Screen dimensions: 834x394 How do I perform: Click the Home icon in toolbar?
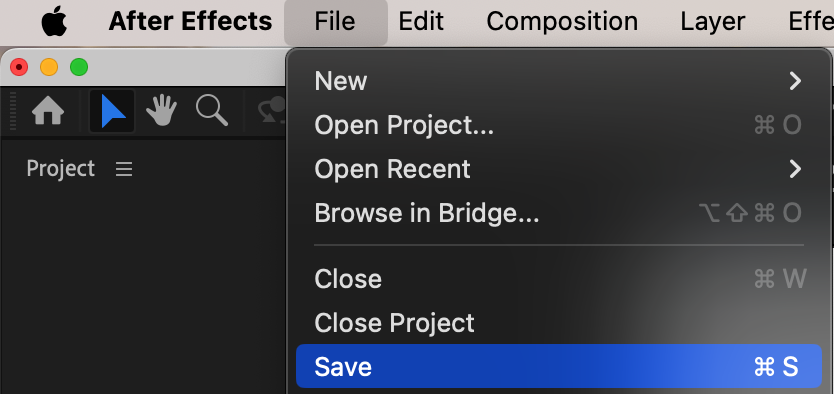pos(48,112)
